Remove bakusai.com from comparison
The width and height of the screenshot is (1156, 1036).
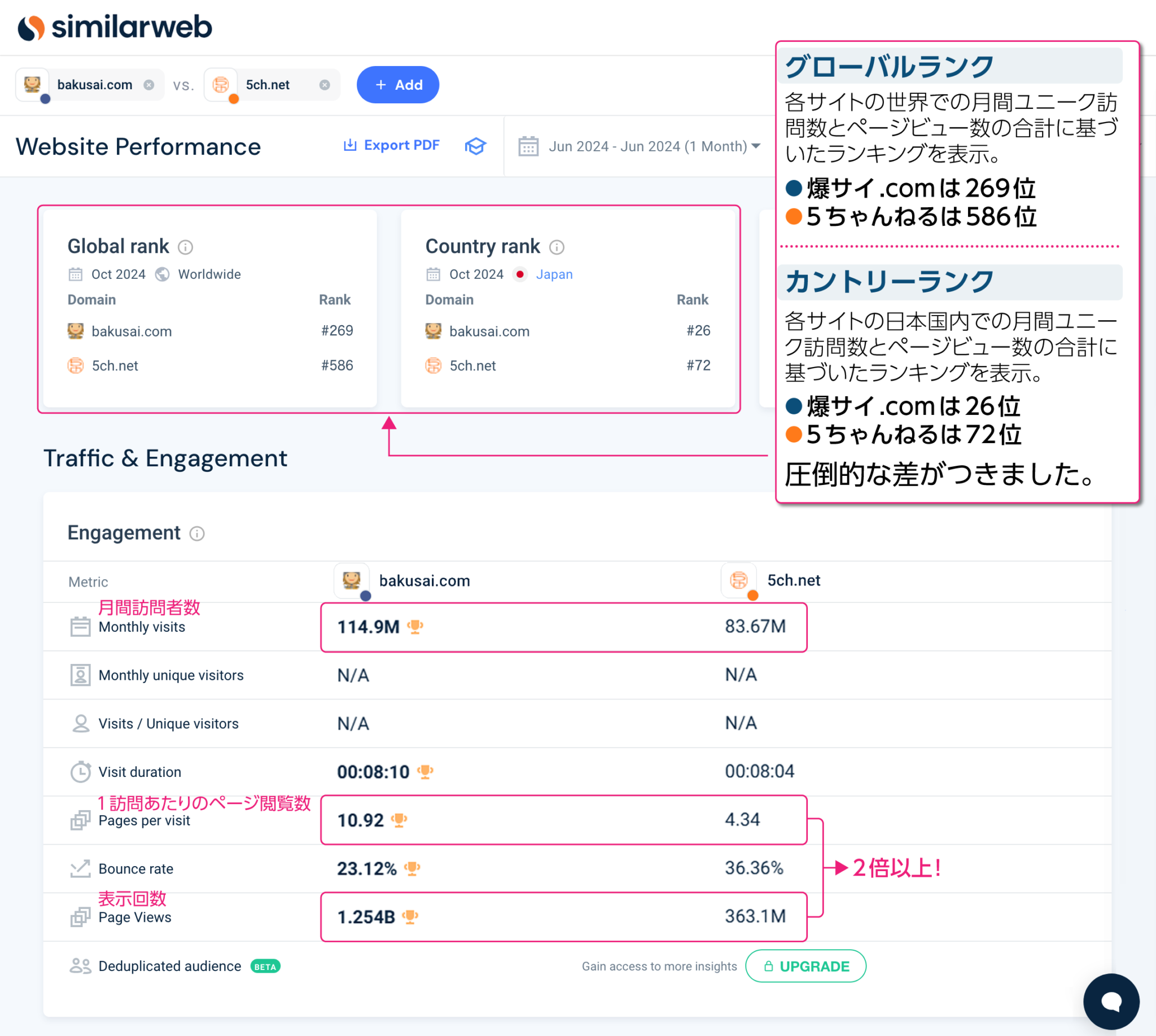[148, 85]
